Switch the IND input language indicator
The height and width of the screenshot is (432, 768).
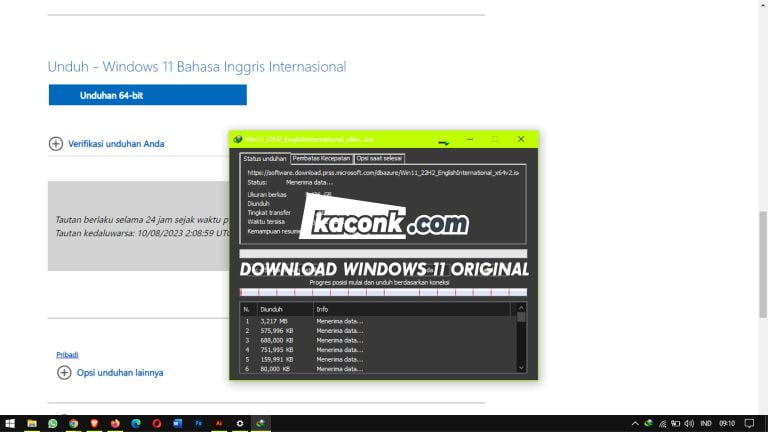(x=706, y=423)
